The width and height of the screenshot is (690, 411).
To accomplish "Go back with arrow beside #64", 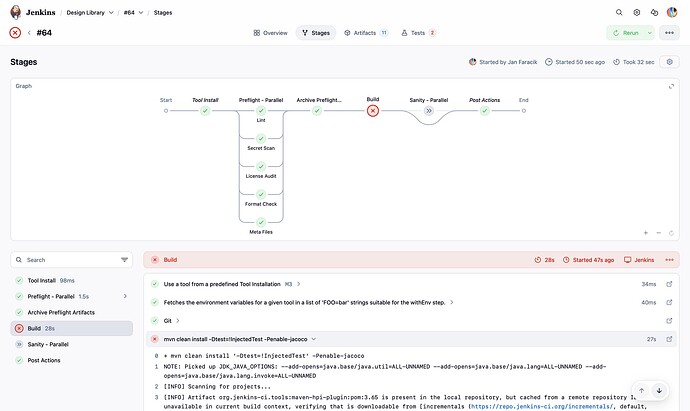I will point(29,33).
